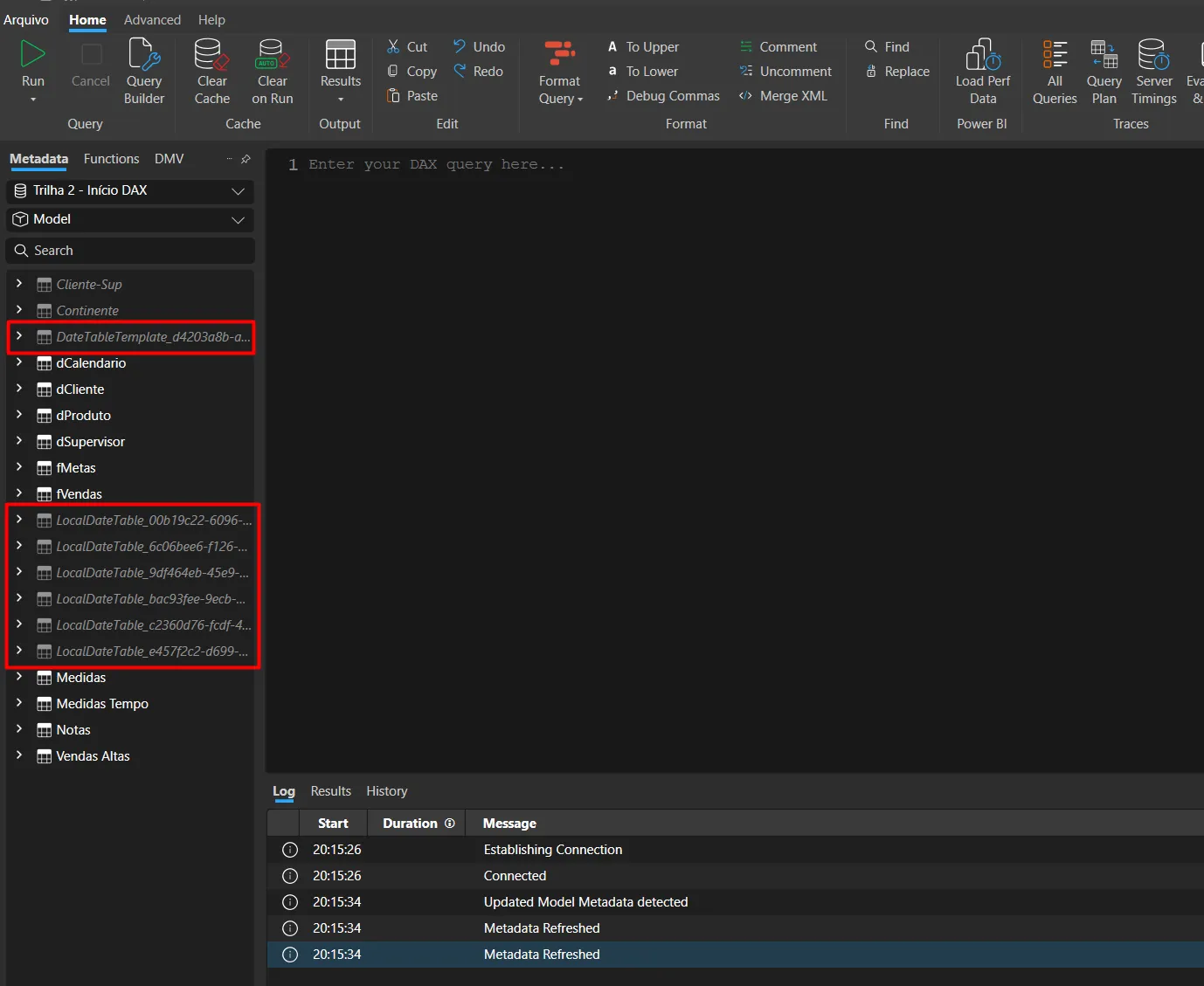Select the Medidas Tempo table
This screenshot has height=986, width=1204.
(102, 704)
